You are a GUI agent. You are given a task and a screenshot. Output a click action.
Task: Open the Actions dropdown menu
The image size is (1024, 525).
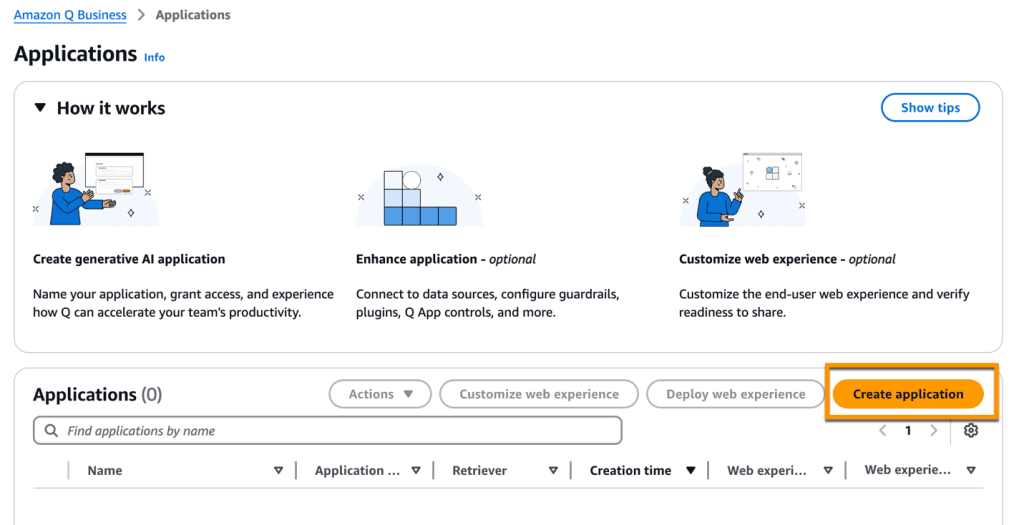click(380, 394)
